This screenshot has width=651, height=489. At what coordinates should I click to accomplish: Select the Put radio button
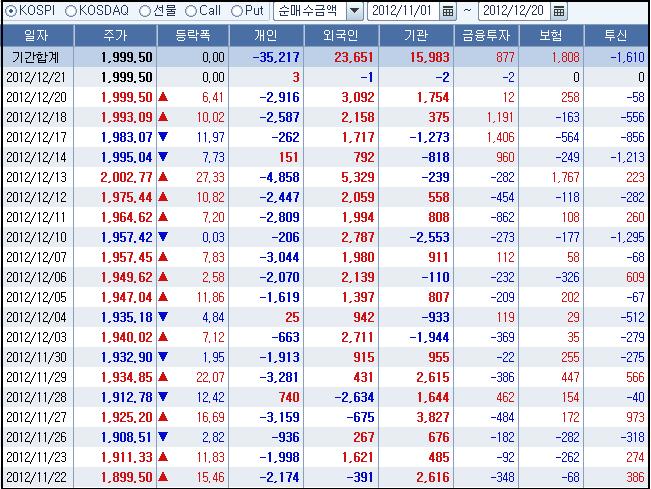point(237,11)
